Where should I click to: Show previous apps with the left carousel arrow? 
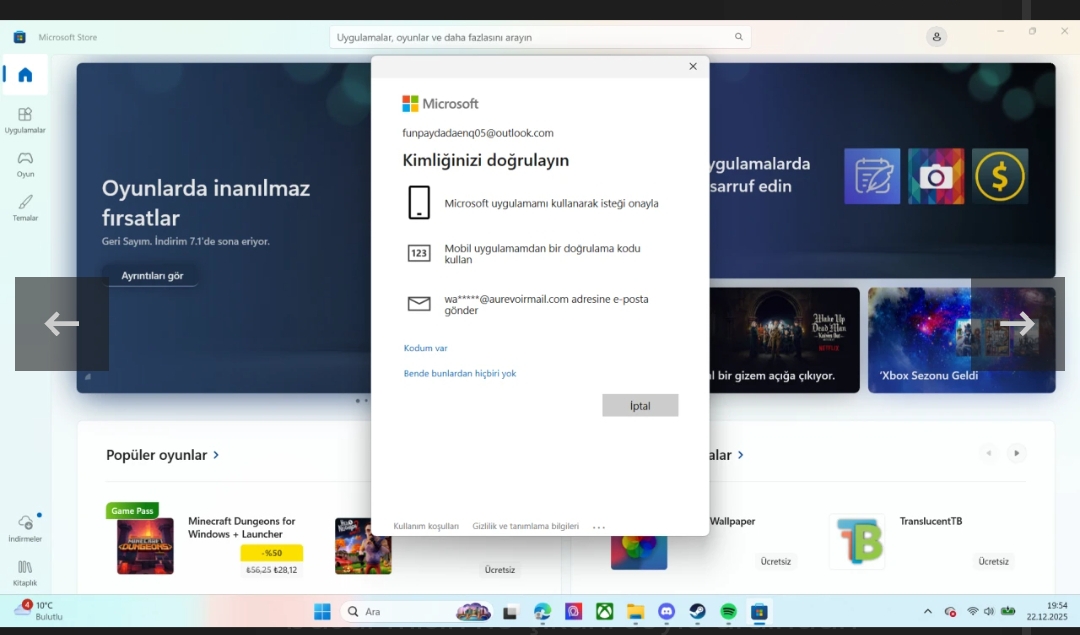click(988, 453)
